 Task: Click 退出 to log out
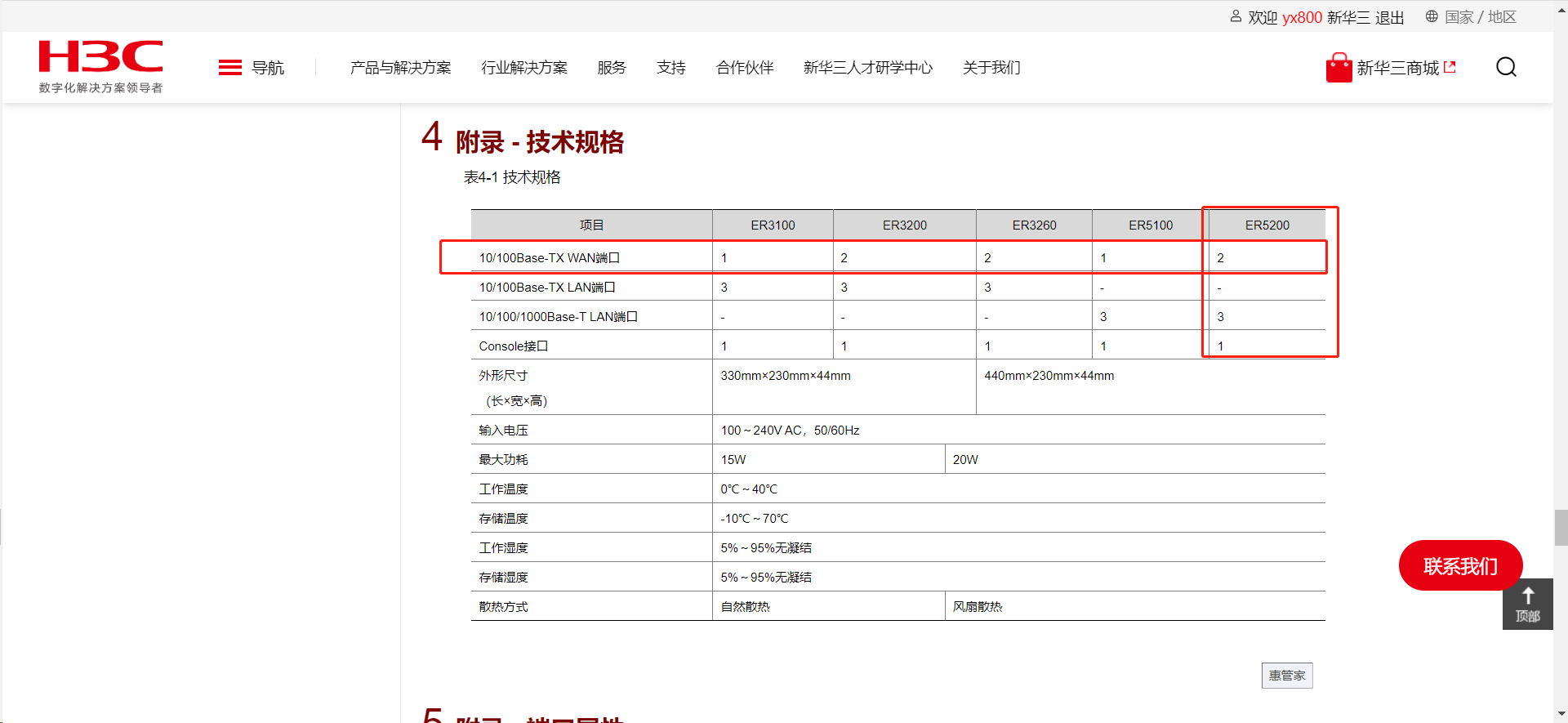pyautogui.click(x=1390, y=17)
